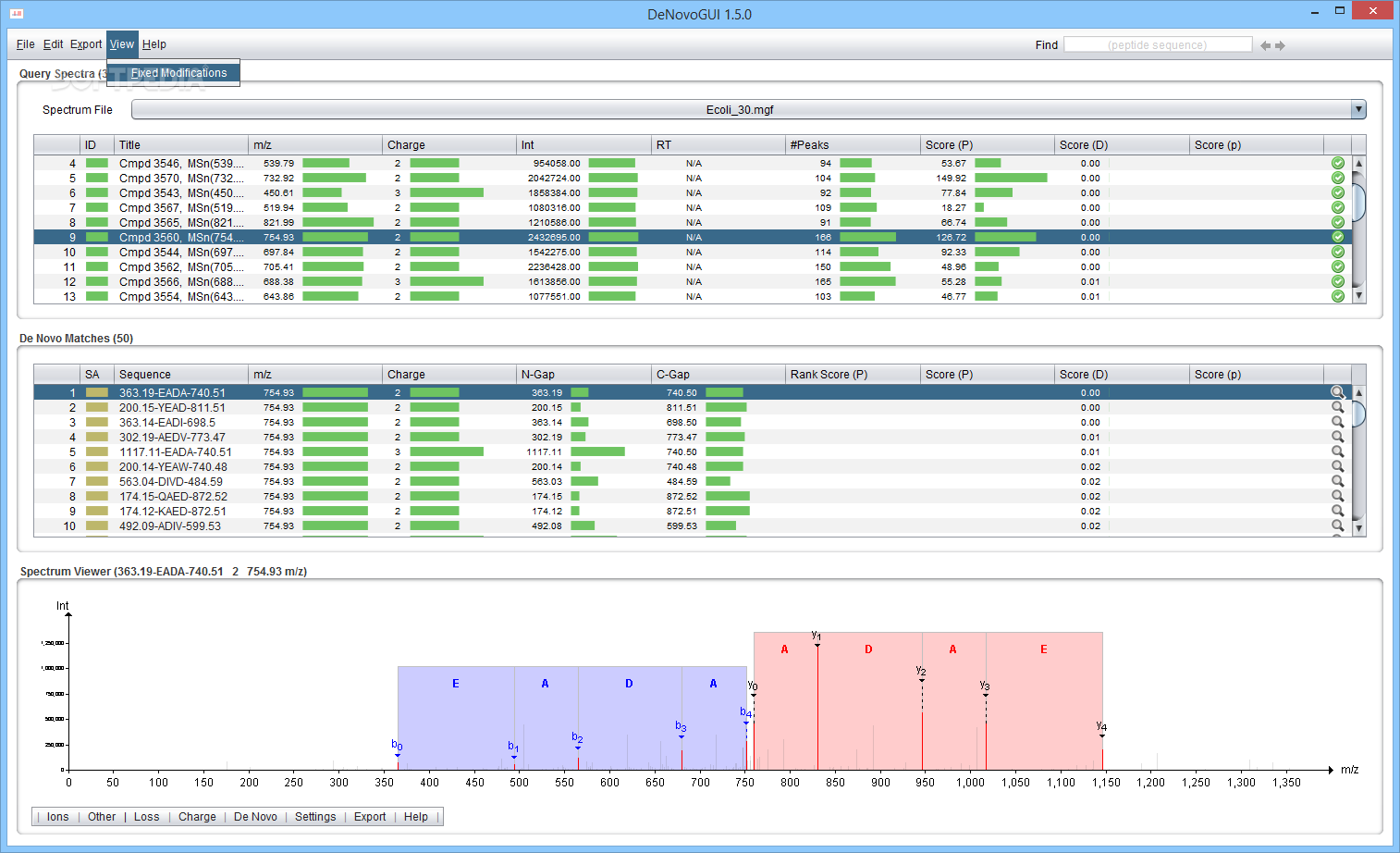
Task: Click the green check icon for Cmpd 3567
Action: click(1337, 207)
